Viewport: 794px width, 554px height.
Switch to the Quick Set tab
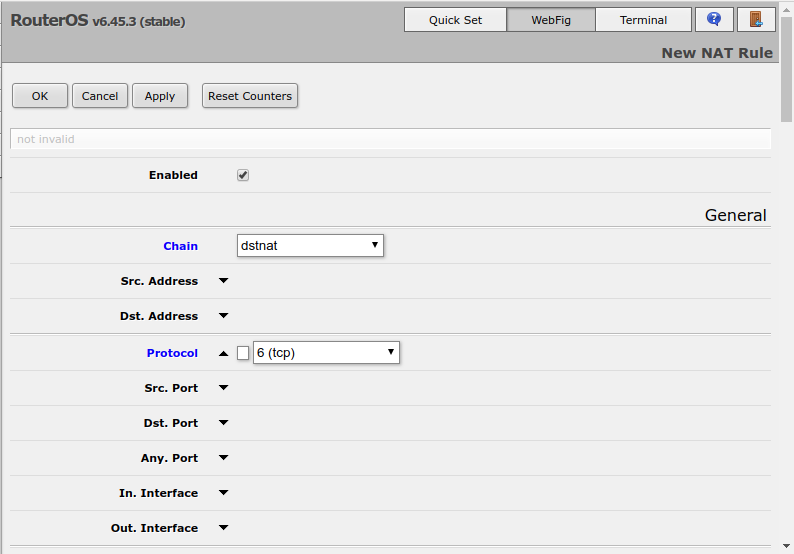[455, 20]
